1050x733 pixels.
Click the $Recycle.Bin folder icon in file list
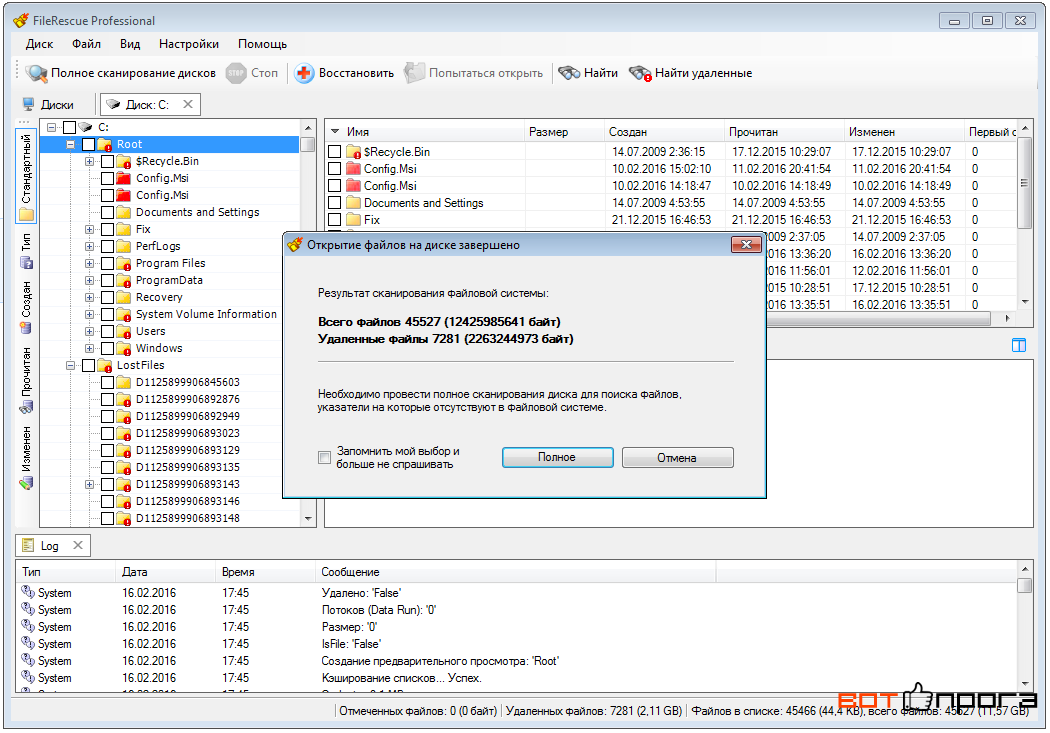coord(354,152)
